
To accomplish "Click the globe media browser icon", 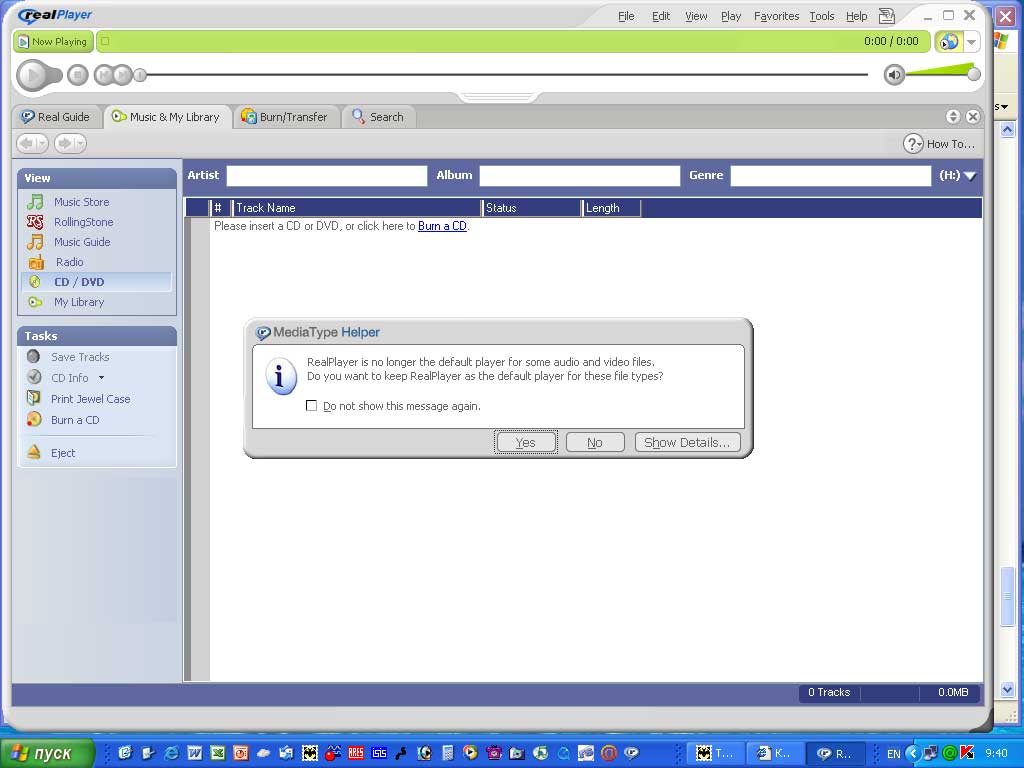I will pos(948,42).
